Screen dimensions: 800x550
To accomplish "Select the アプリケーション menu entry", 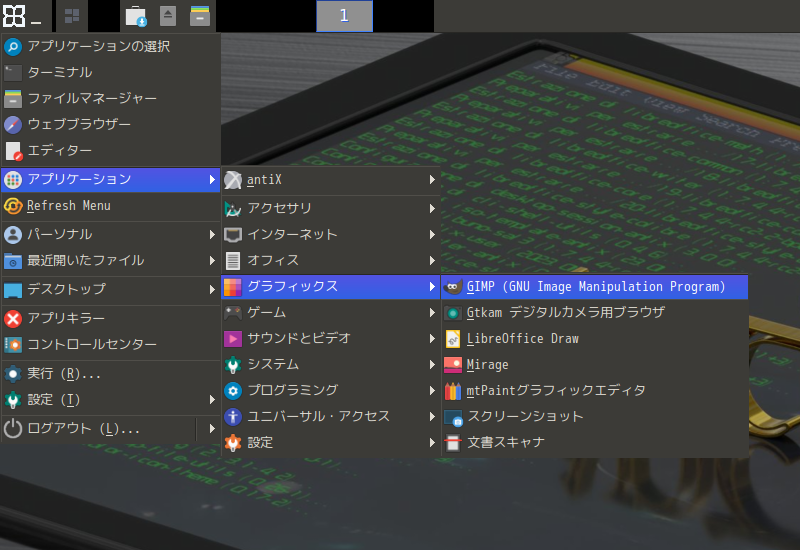I will 111,180.
